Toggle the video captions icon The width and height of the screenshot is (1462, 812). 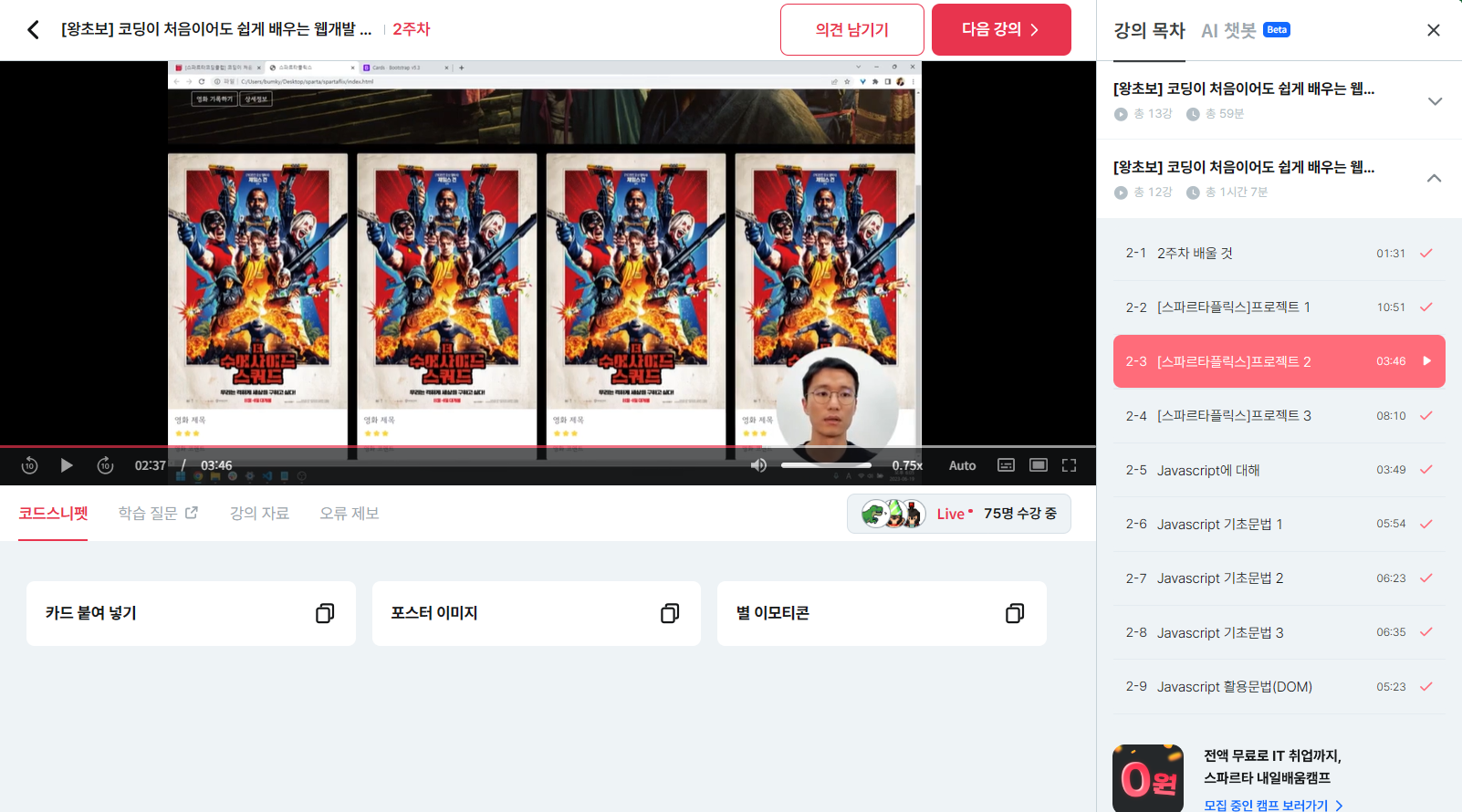1006,465
